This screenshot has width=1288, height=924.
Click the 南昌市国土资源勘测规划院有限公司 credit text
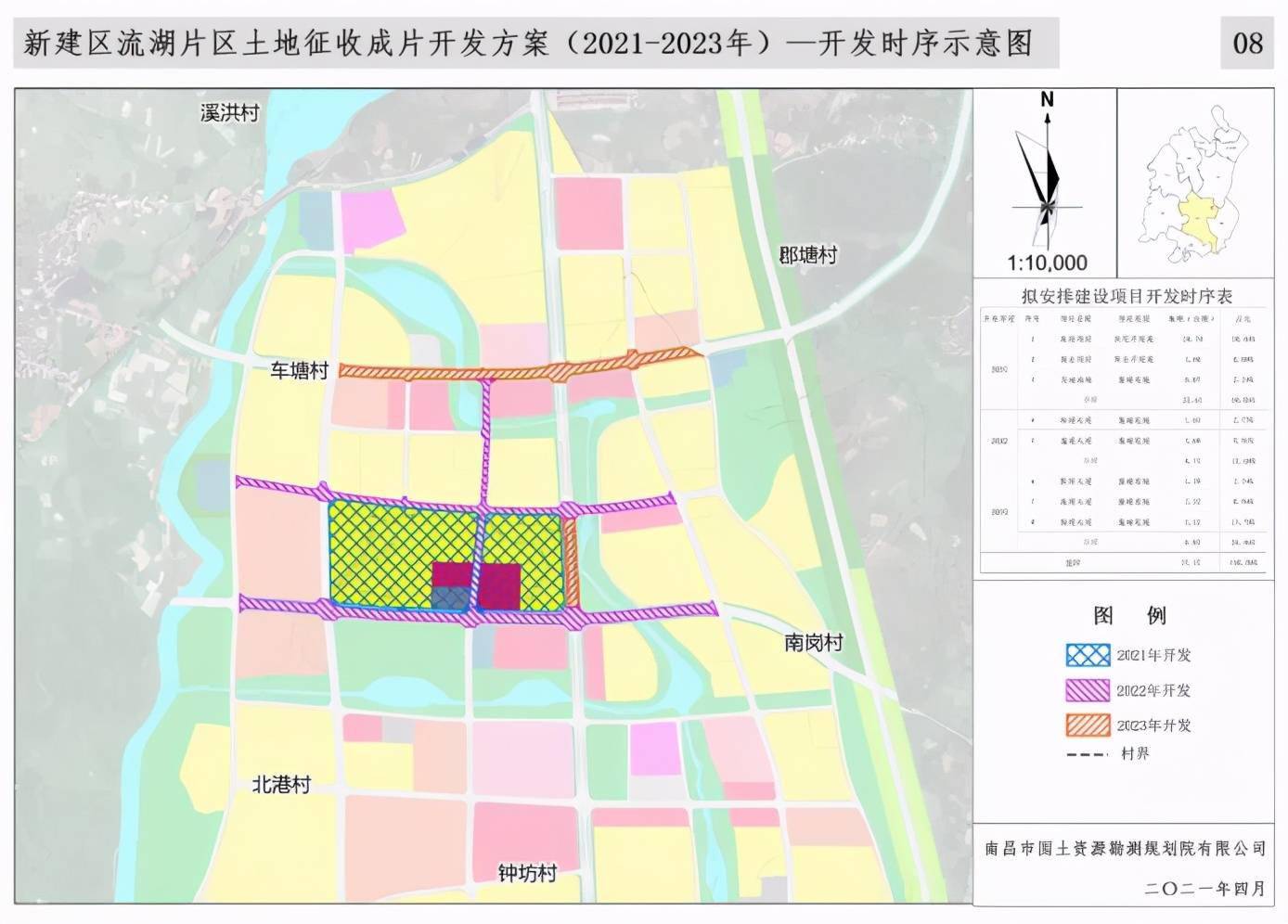coord(1126,849)
